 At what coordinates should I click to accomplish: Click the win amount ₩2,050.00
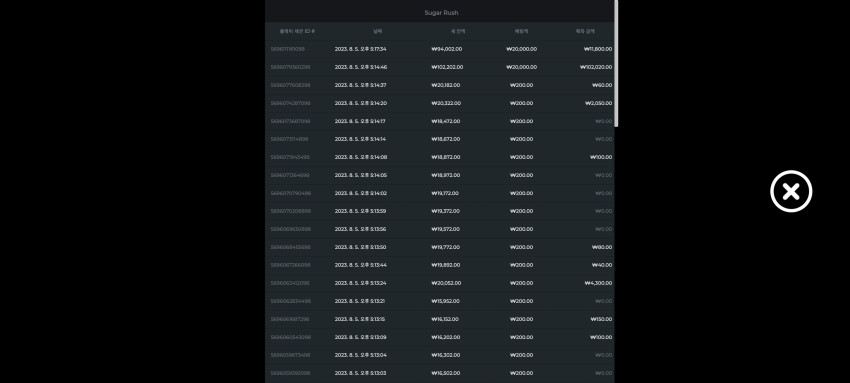[x=598, y=103]
